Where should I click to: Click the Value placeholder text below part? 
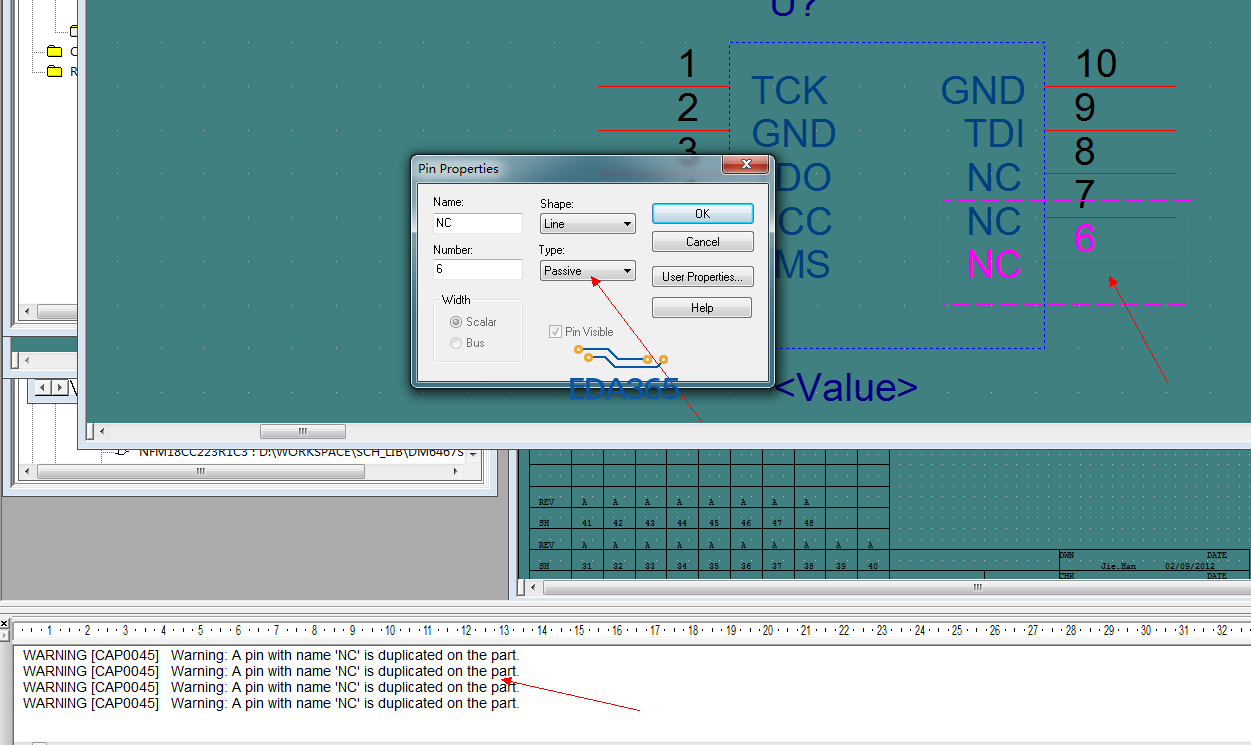point(845,388)
